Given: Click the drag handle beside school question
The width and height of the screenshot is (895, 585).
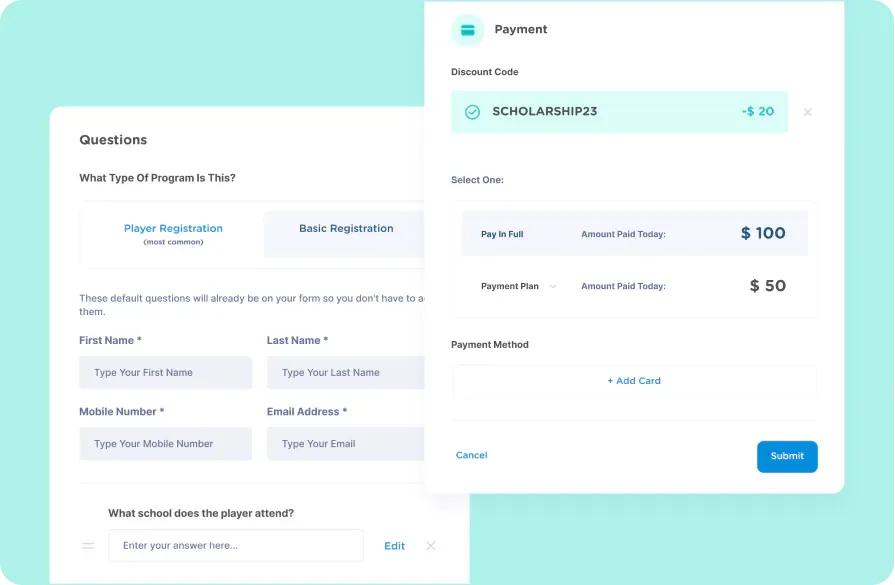Looking at the screenshot, I should pos(88,546).
